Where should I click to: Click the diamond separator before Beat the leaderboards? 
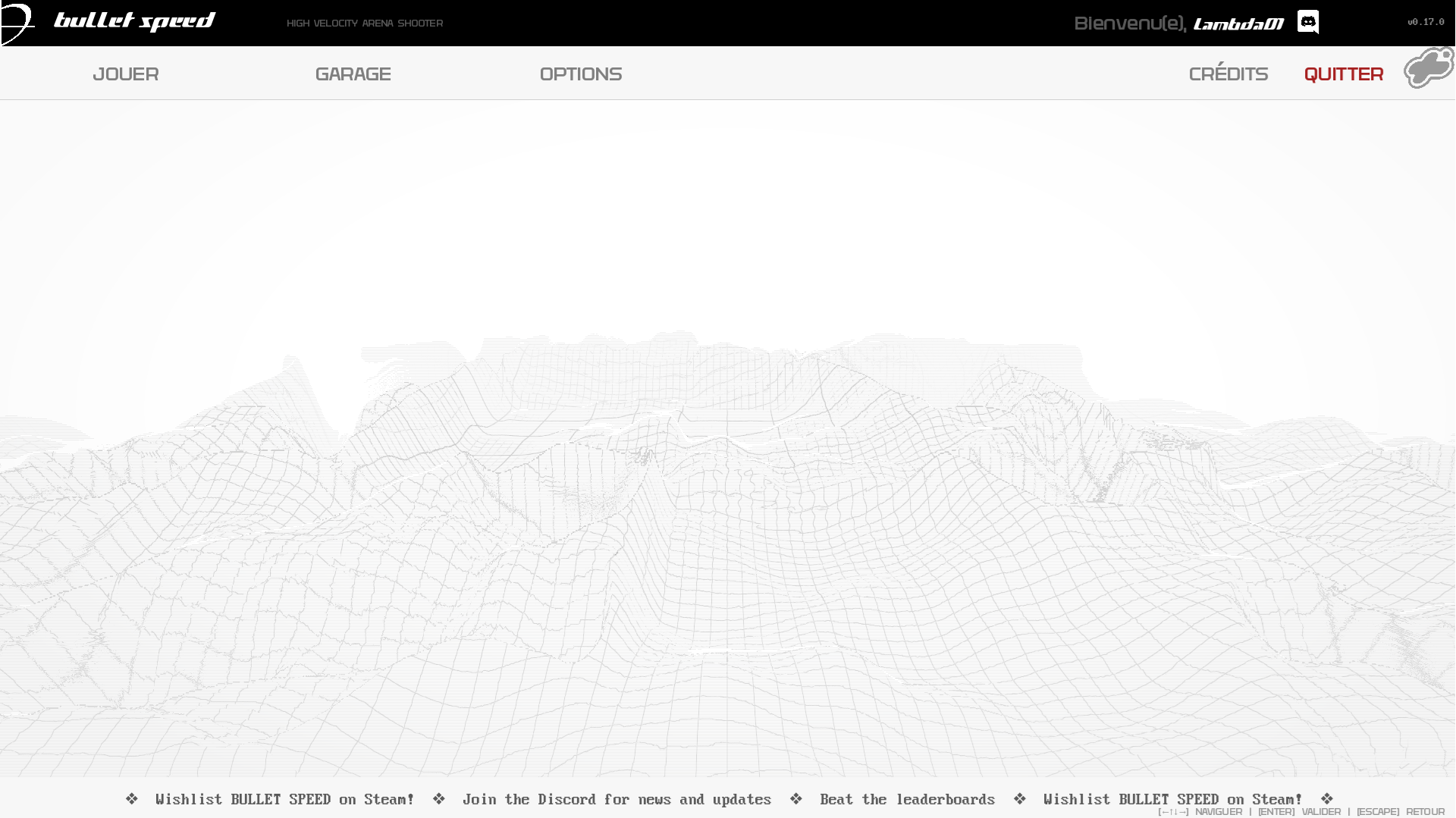point(796,799)
